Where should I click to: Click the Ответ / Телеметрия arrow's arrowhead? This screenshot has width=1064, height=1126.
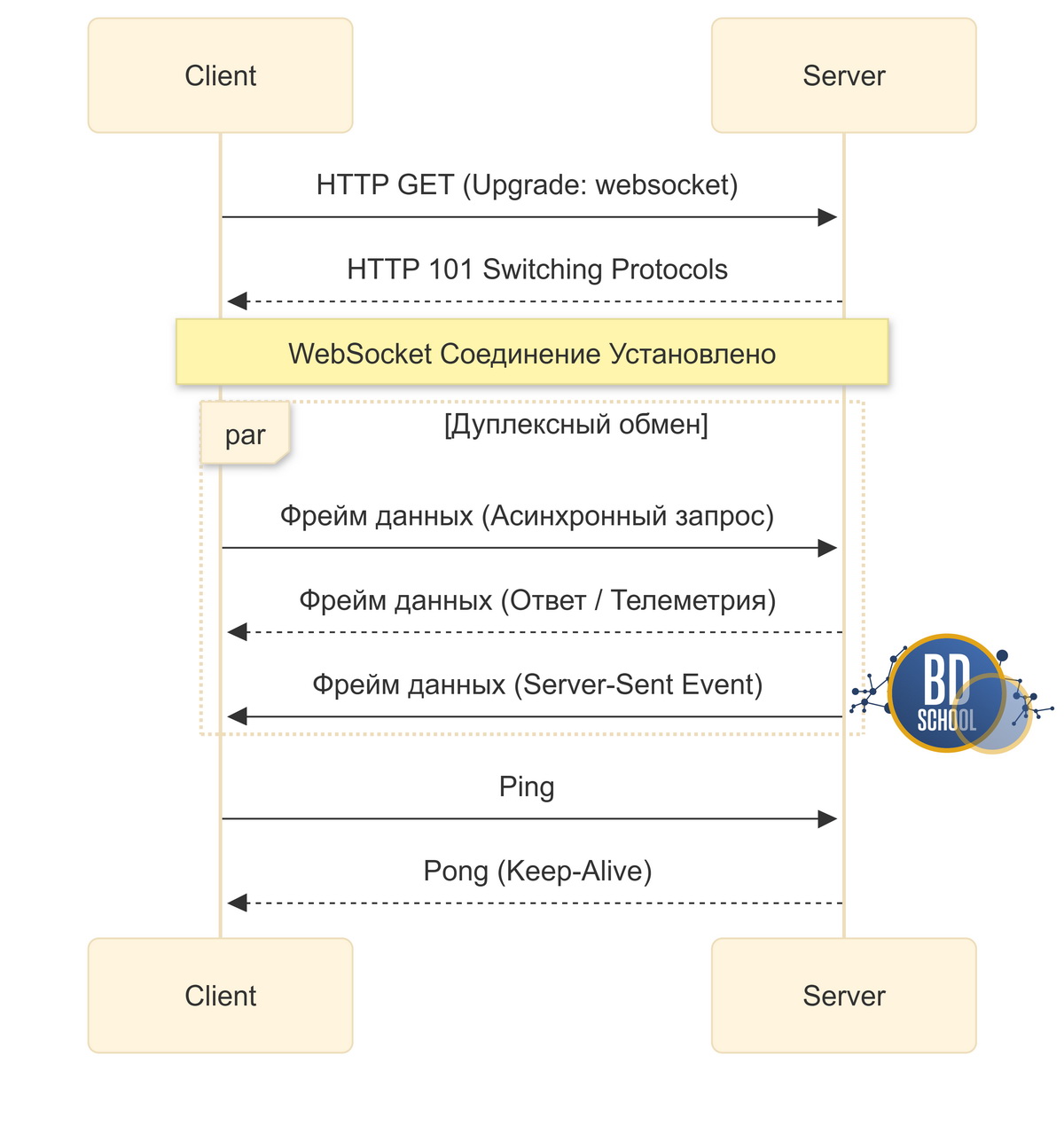coord(237,632)
